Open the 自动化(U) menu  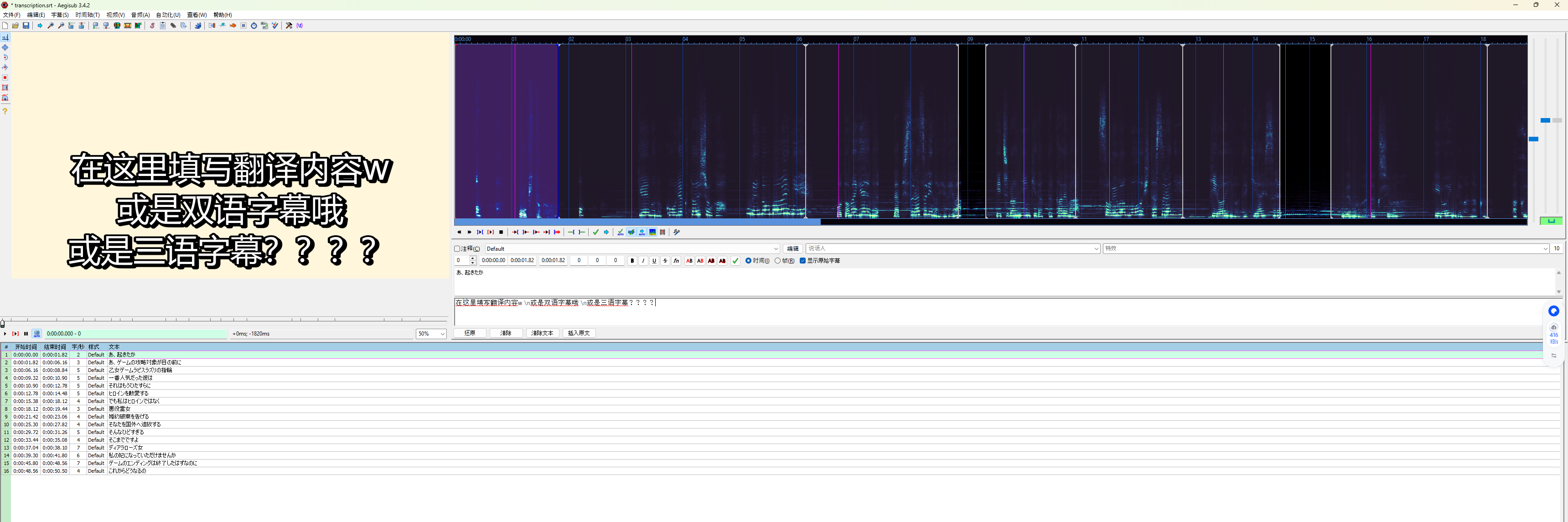(168, 15)
